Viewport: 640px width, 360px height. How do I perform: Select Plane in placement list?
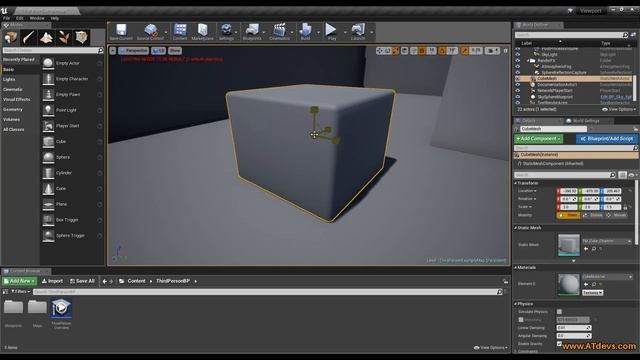click(x=72, y=204)
